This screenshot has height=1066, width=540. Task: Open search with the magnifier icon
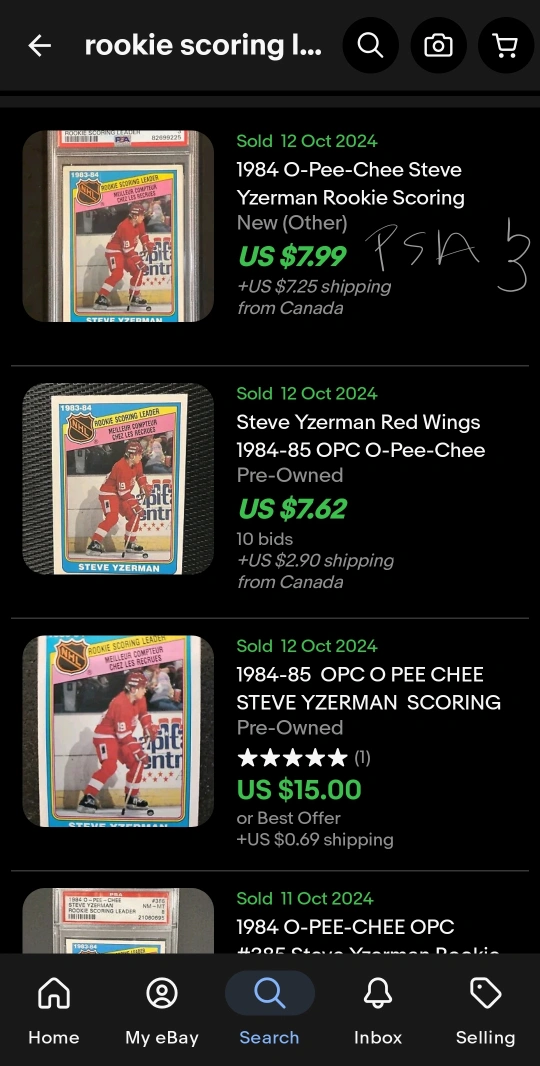pos(371,46)
